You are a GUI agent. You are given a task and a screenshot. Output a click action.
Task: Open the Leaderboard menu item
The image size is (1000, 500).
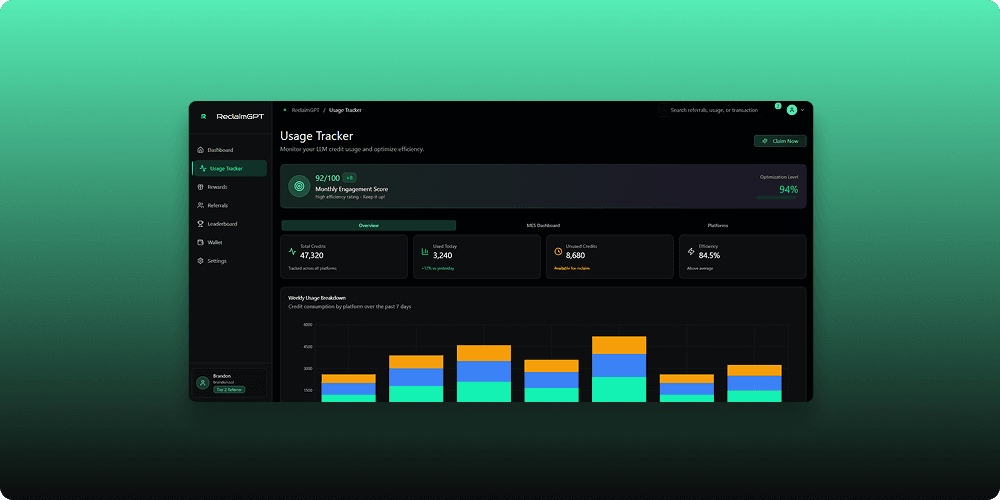(x=230, y=224)
